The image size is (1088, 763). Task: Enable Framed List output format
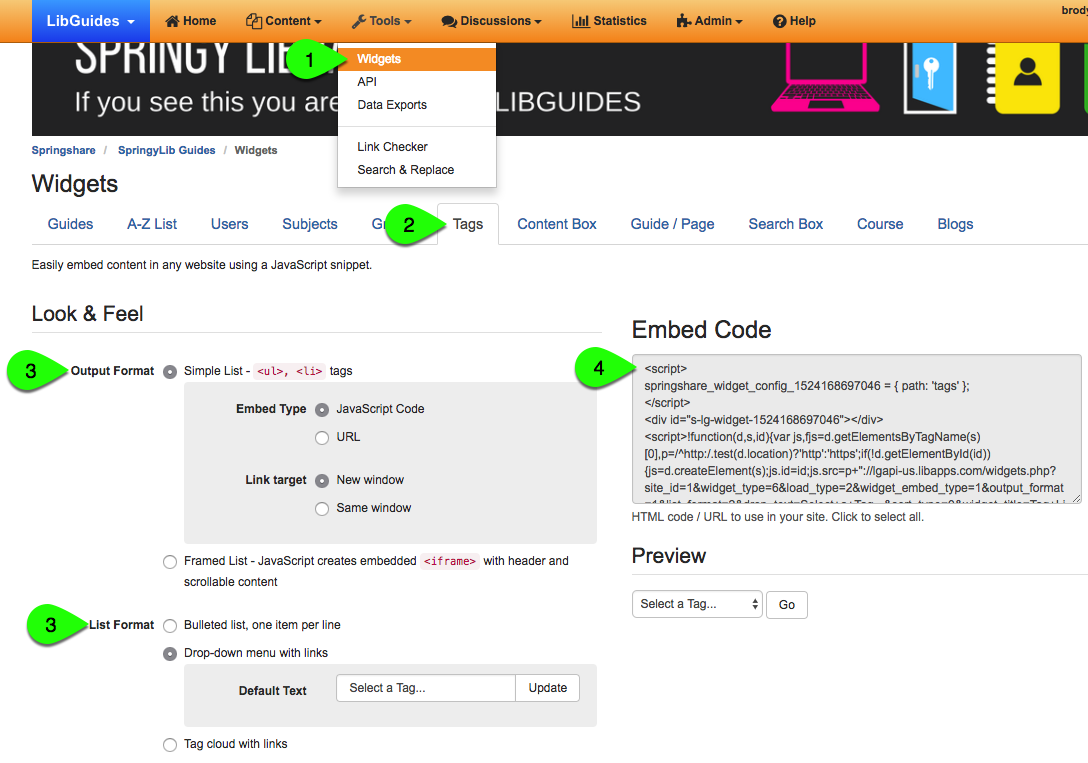[169, 561]
